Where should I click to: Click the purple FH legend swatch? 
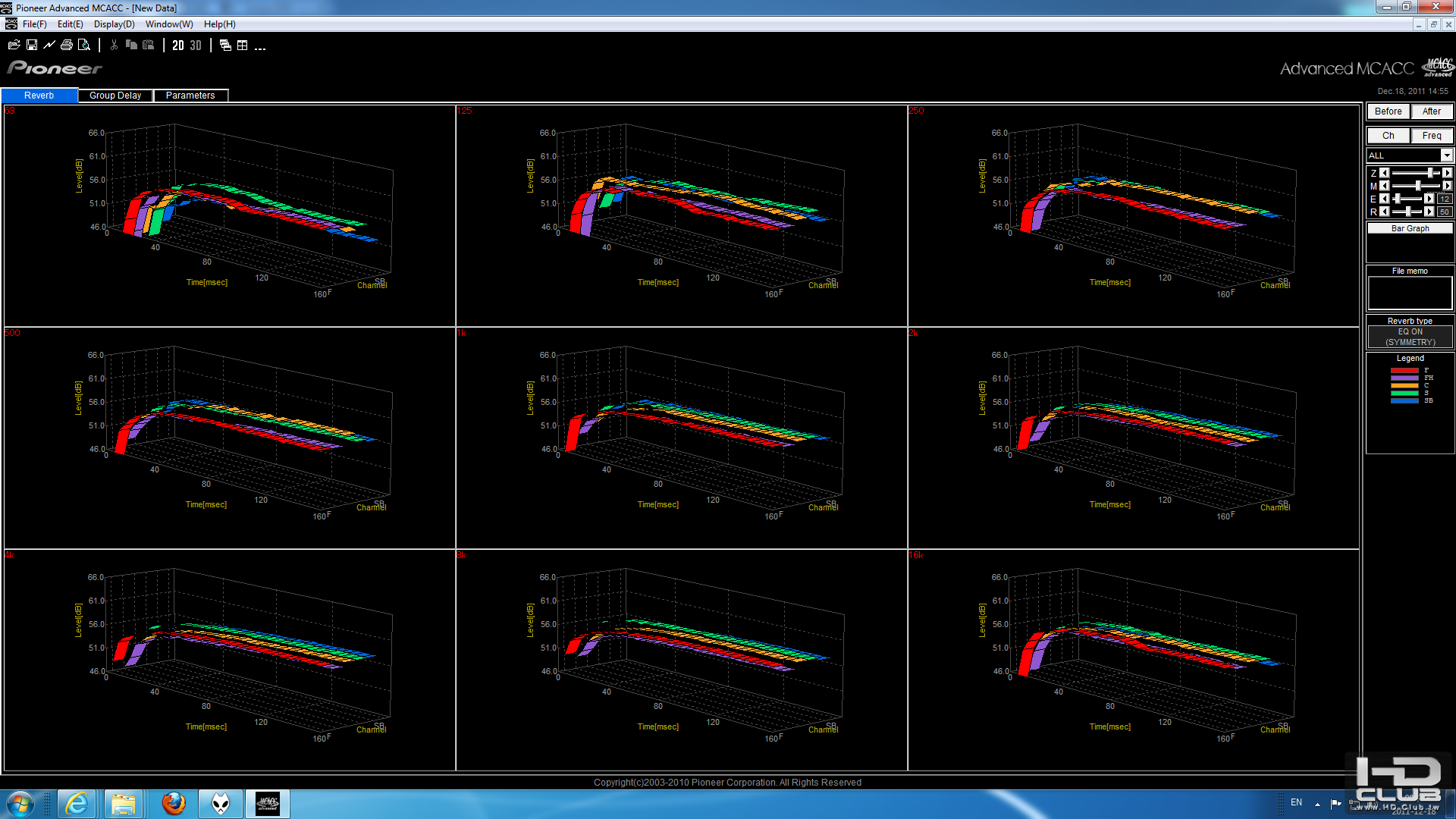tap(1404, 378)
